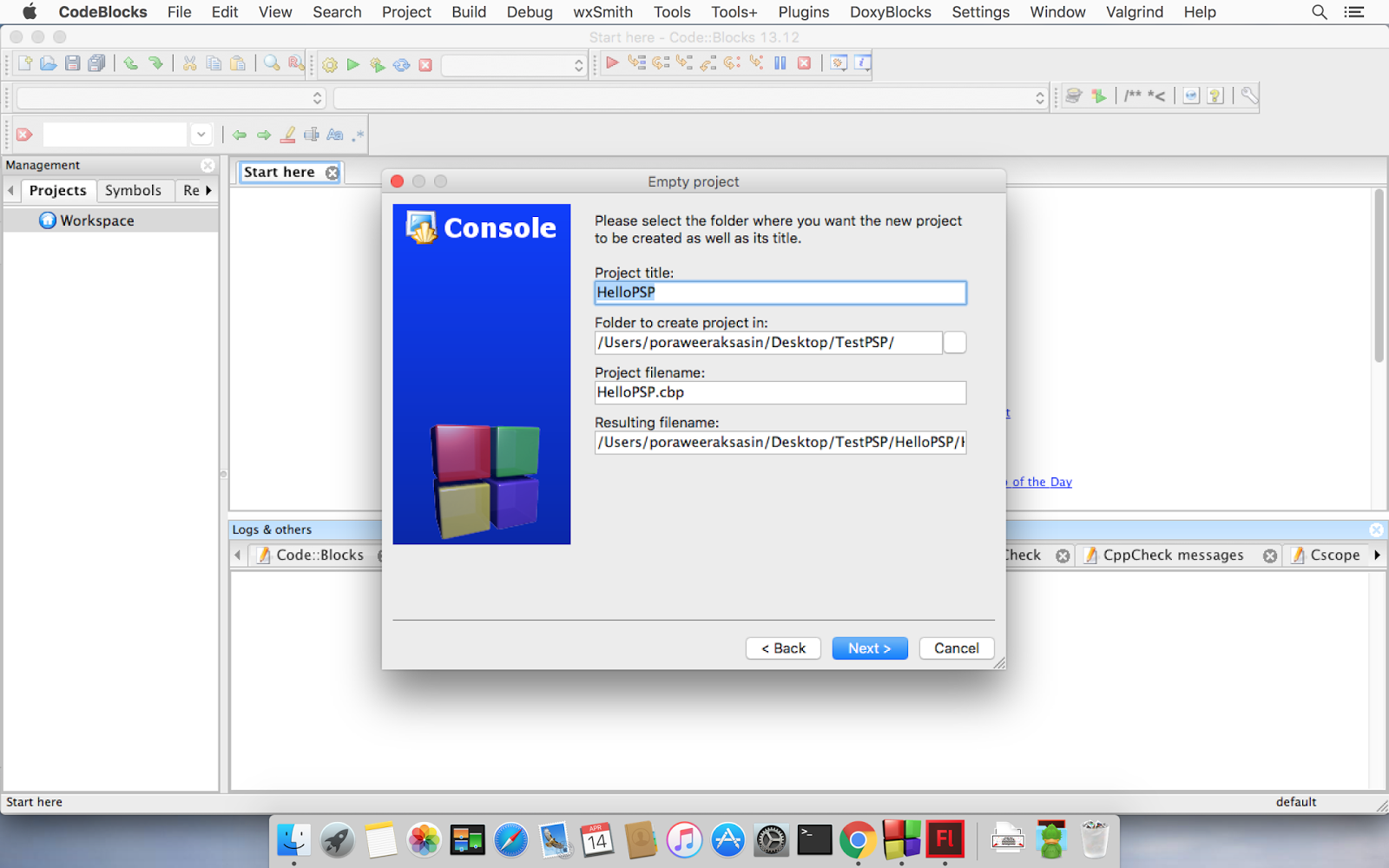Expand the incremental search history dropdown
Image resolution: width=1389 pixels, height=868 pixels.
pos(201,135)
